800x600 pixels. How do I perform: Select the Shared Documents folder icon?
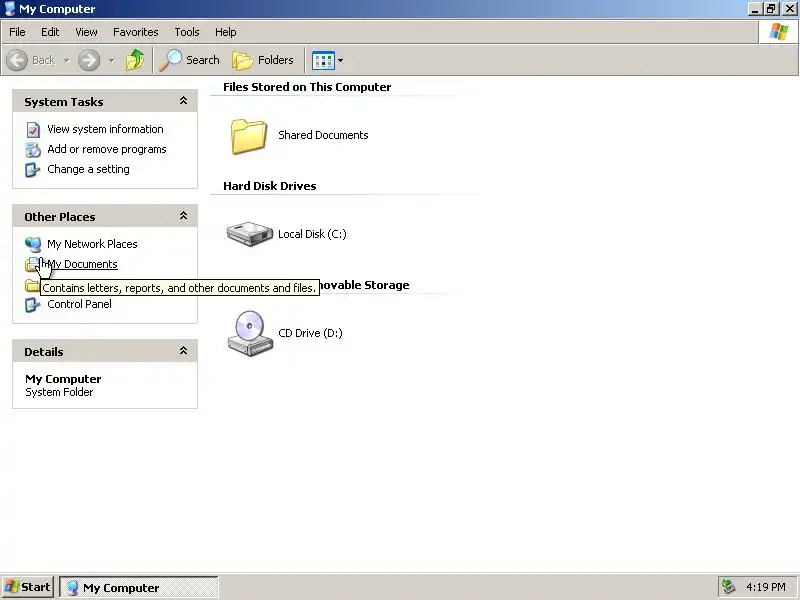coord(248,136)
